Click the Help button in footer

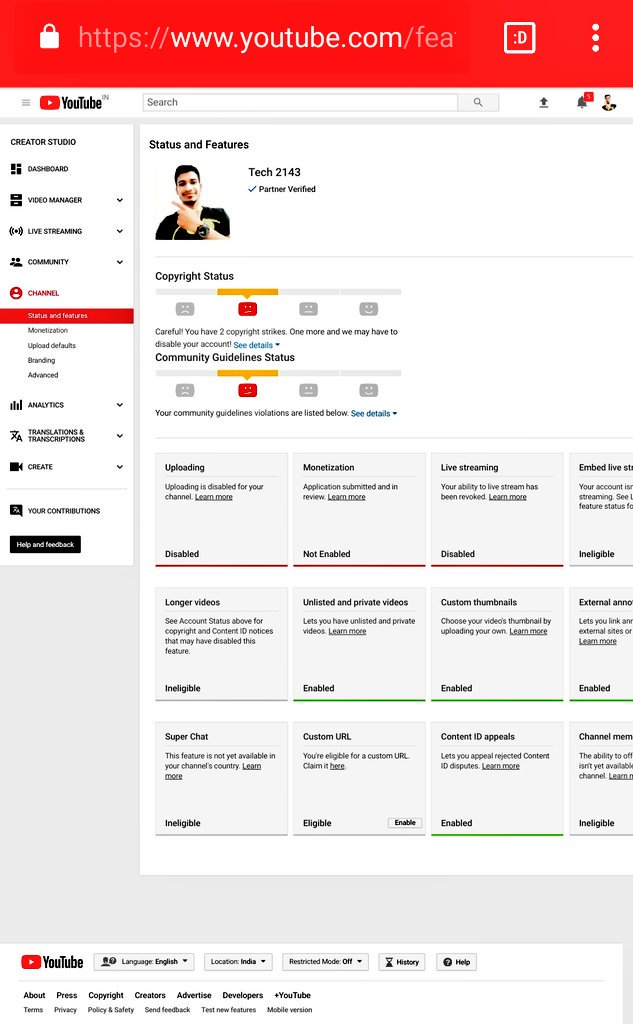[457, 962]
